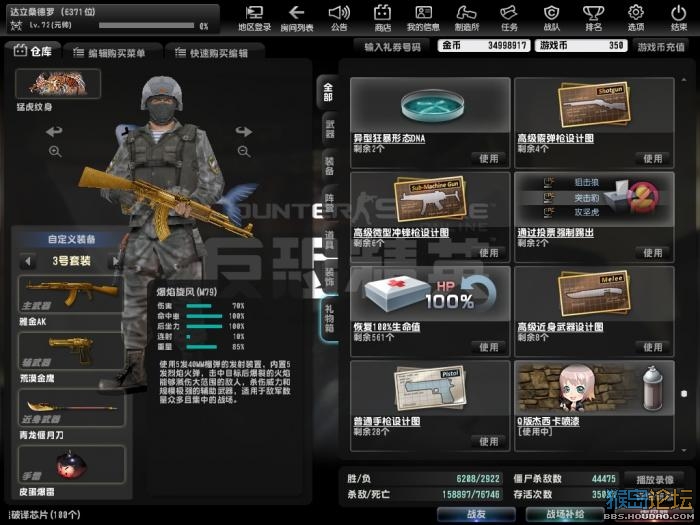Use the 高级霰弹枪设计图 item
The height and width of the screenshot is (525, 700).
pos(653,158)
